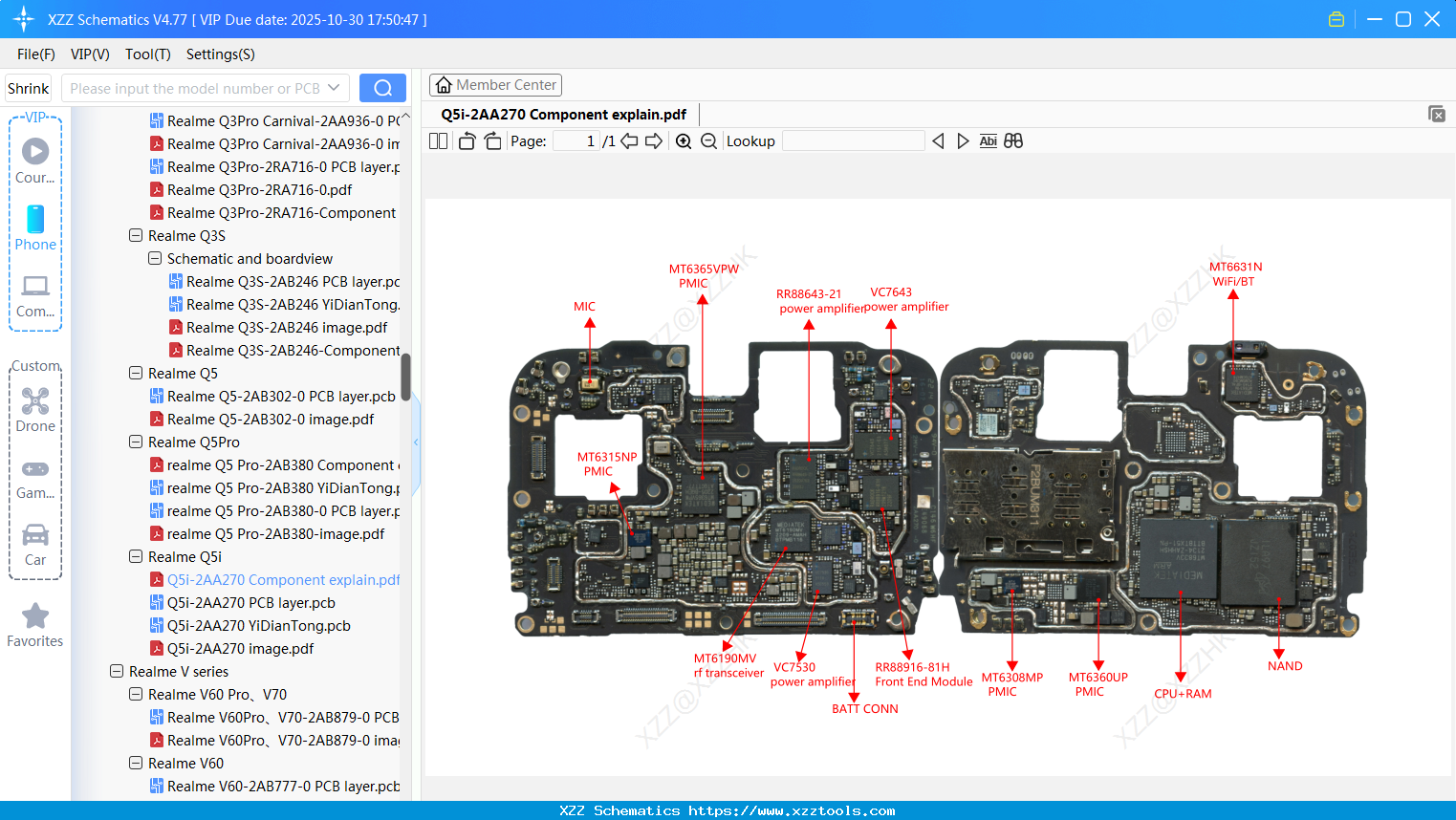Start the binoculars Lookup search
The image size is (1456, 820).
[1013, 140]
